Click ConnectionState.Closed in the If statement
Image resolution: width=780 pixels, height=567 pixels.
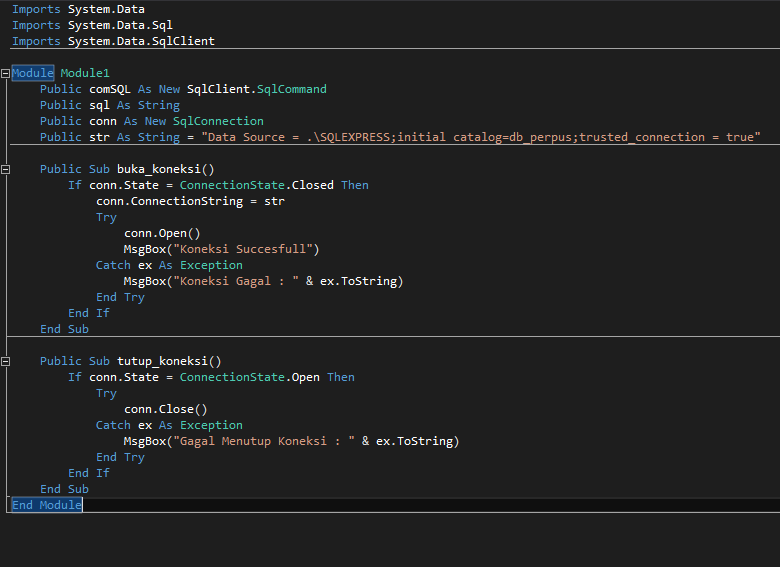point(257,185)
